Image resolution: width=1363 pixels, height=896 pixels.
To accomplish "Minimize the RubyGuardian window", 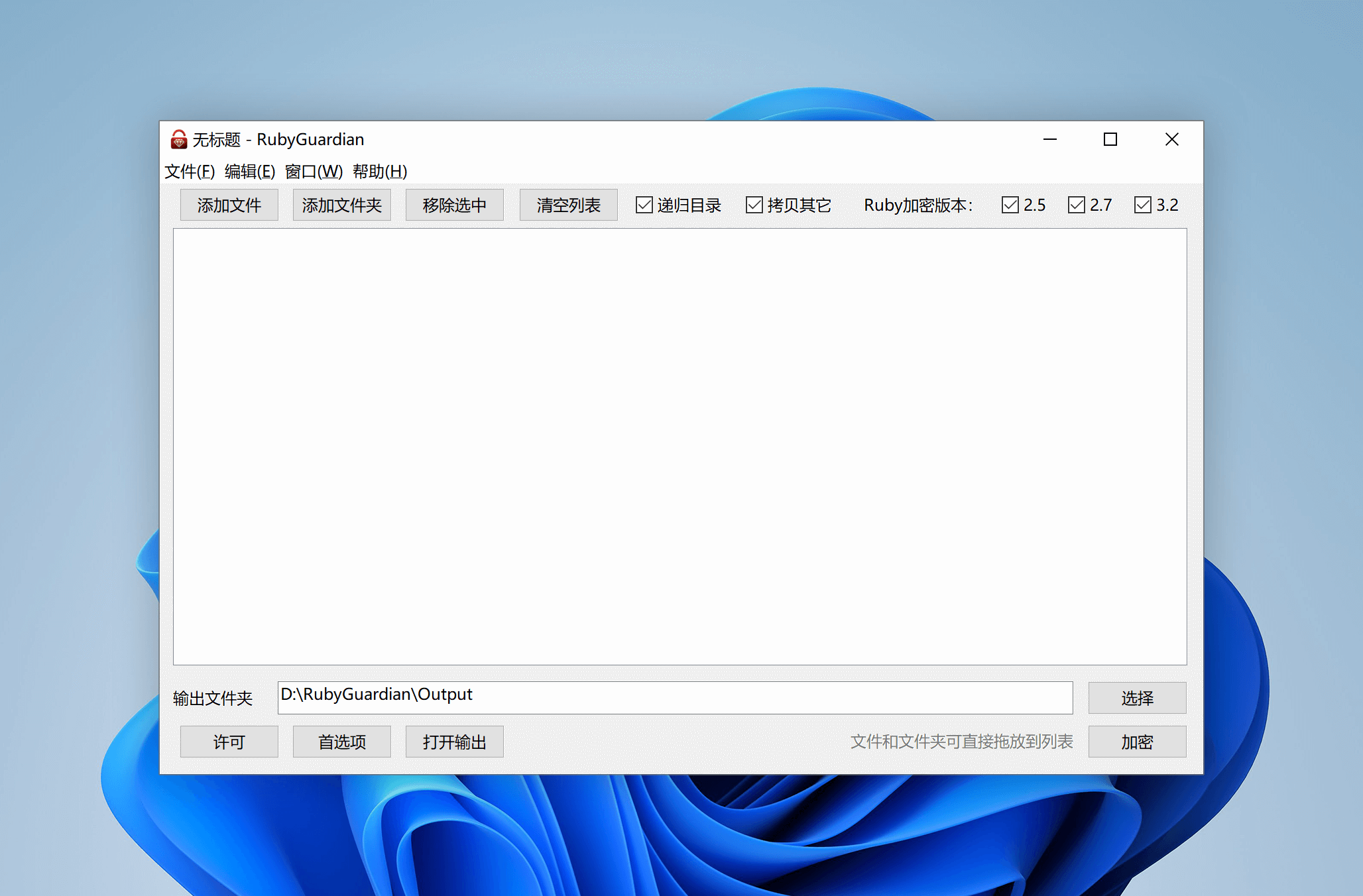I will (x=1050, y=139).
